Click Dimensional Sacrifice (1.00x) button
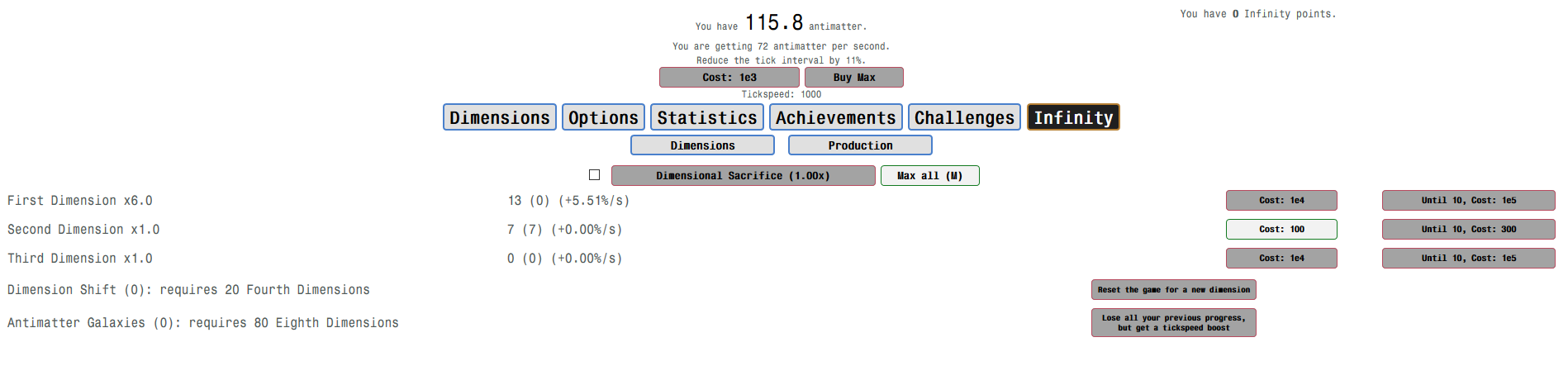The image size is (1568, 366). (743, 176)
